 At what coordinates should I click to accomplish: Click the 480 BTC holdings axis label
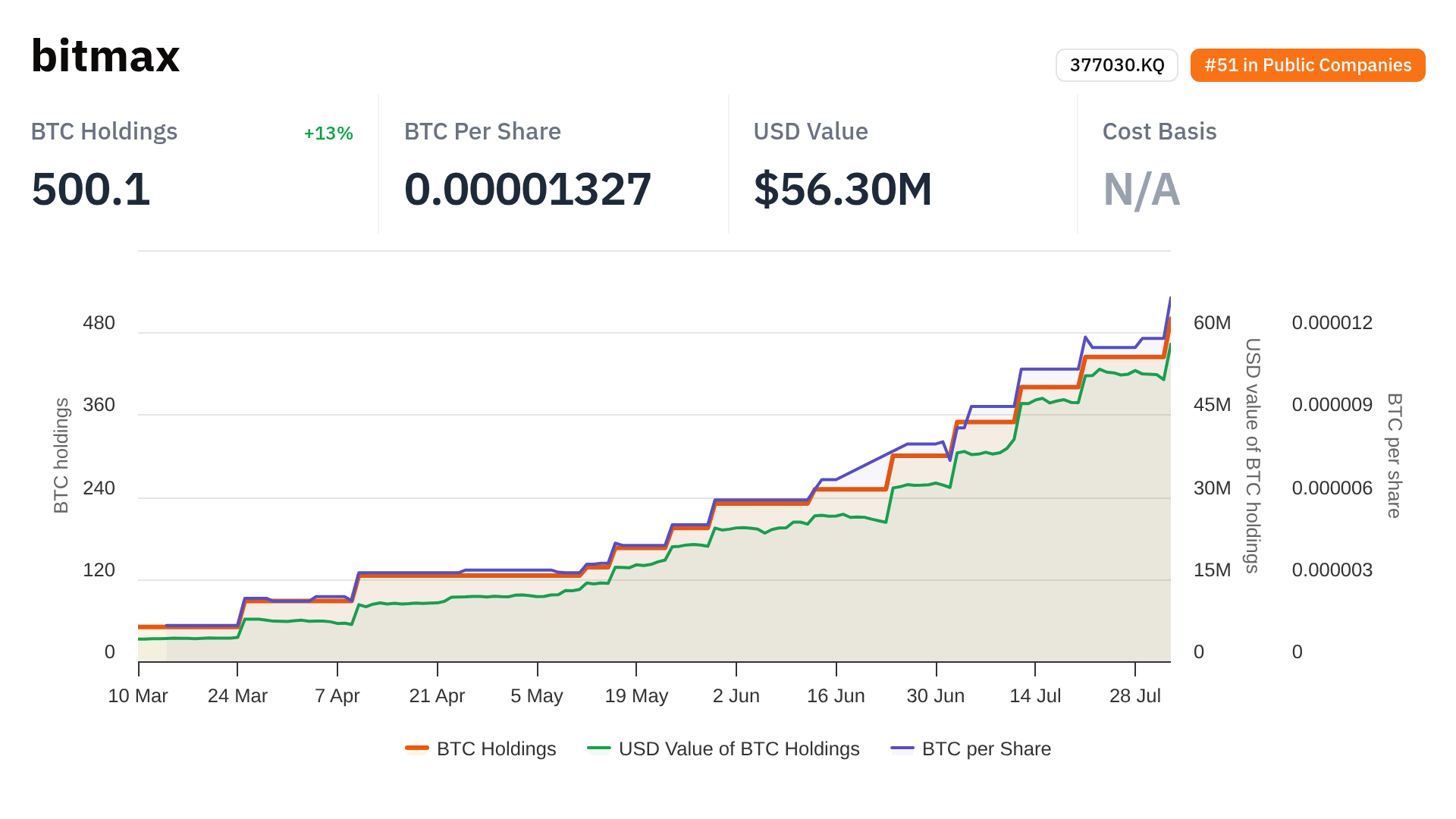[99, 322]
